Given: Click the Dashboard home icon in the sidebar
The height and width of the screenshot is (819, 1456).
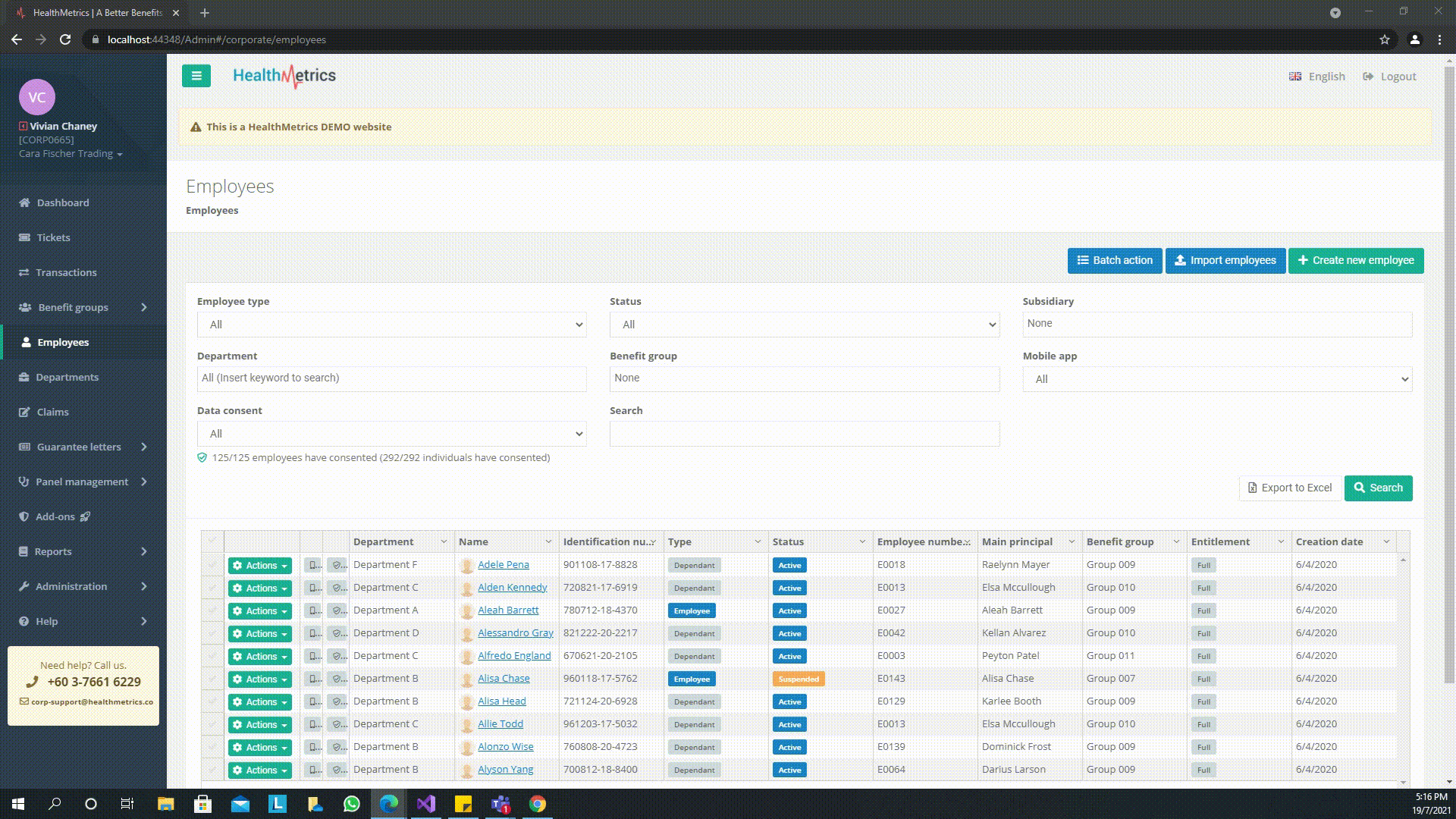Looking at the screenshot, I should click(x=24, y=202).
